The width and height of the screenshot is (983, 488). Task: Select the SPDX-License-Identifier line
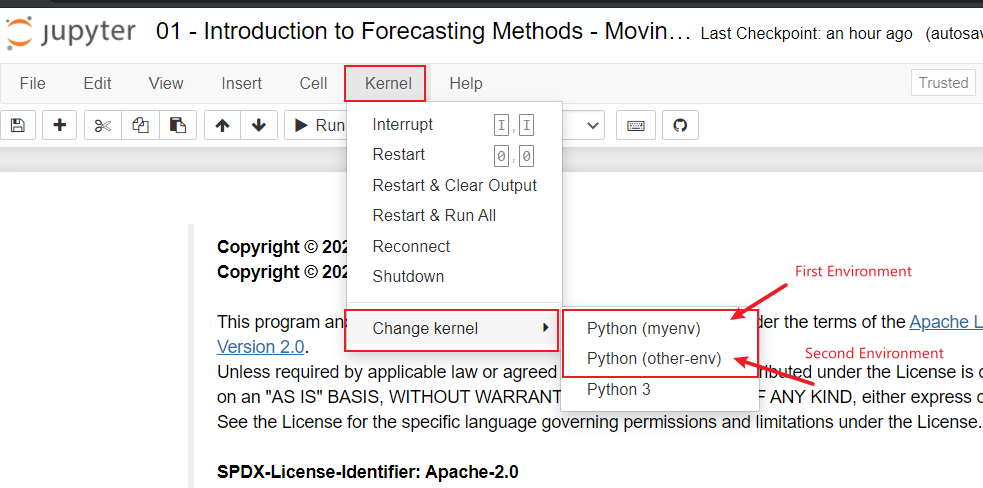tap(368, 472)
